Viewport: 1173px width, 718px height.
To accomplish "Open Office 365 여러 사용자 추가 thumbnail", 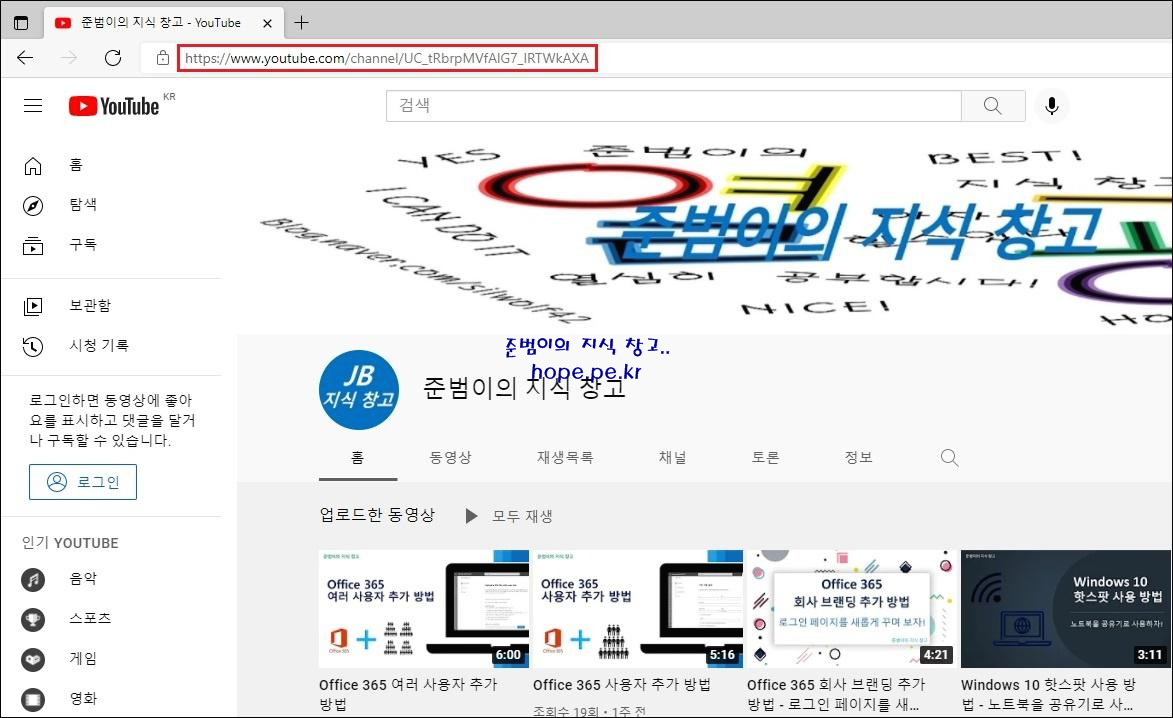I will click(x=423, y=609).
